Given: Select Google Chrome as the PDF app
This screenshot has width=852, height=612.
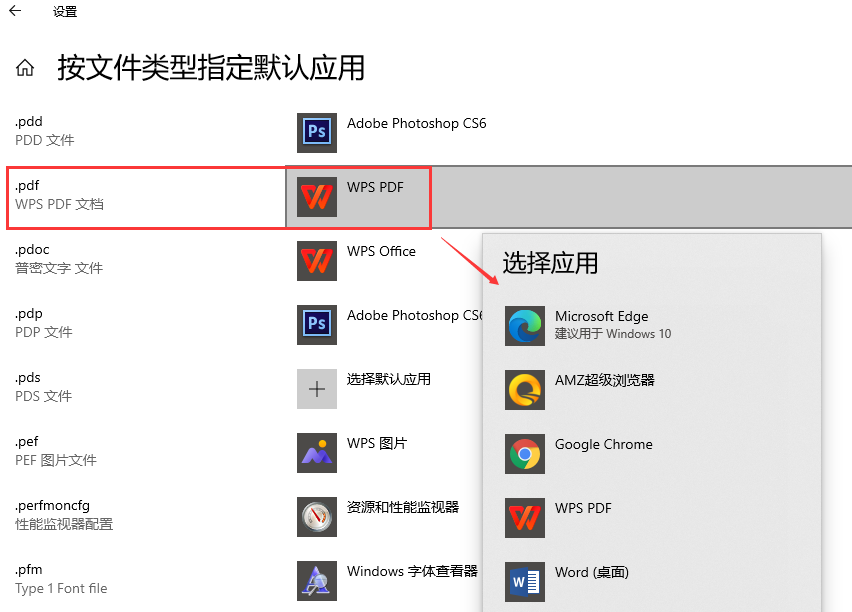Looking at the screenshot, I should 652,454.
